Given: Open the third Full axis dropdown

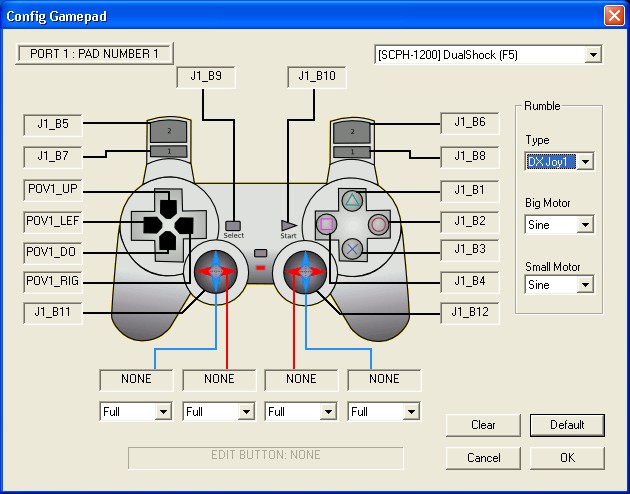Looking at the screenshot, I should pos(328,411).
